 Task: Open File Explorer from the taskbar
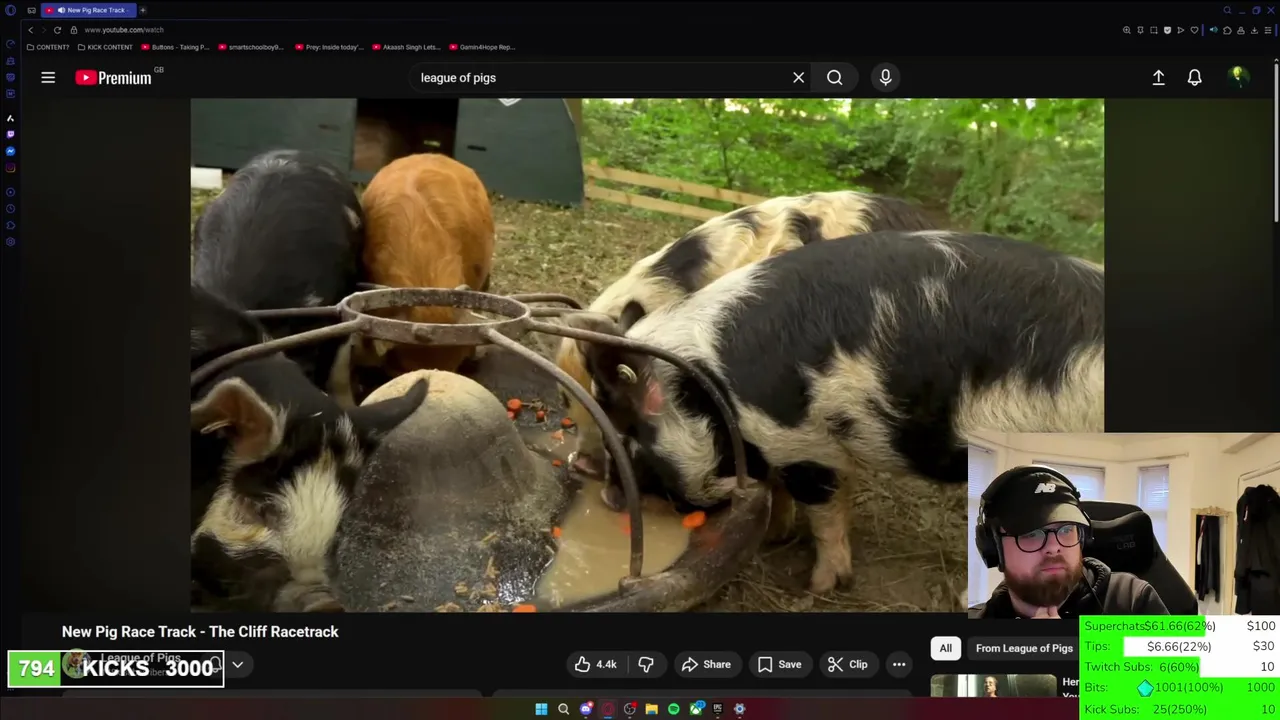tap(651, 709)
